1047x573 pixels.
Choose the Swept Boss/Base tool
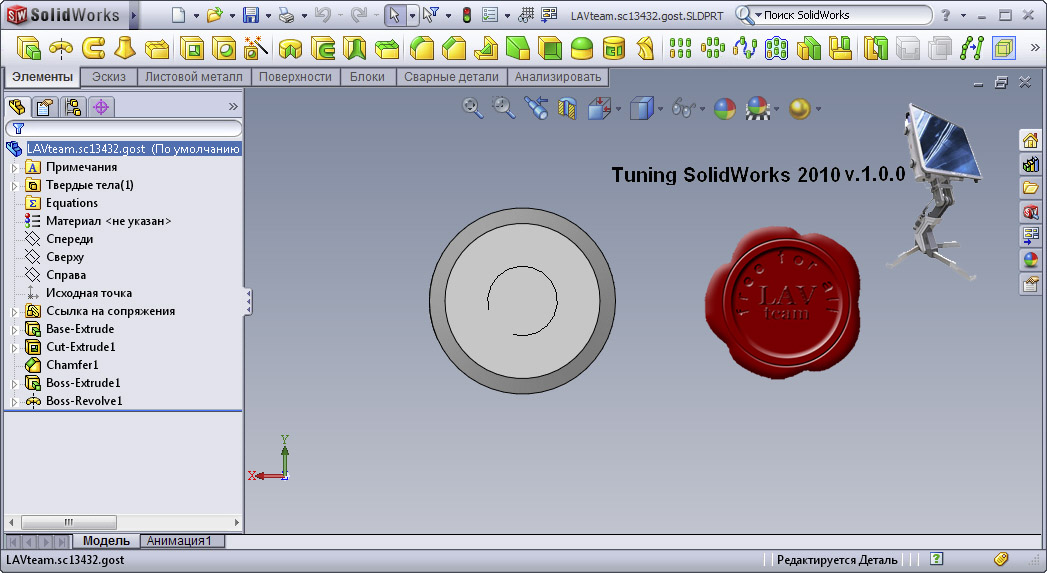93,48
